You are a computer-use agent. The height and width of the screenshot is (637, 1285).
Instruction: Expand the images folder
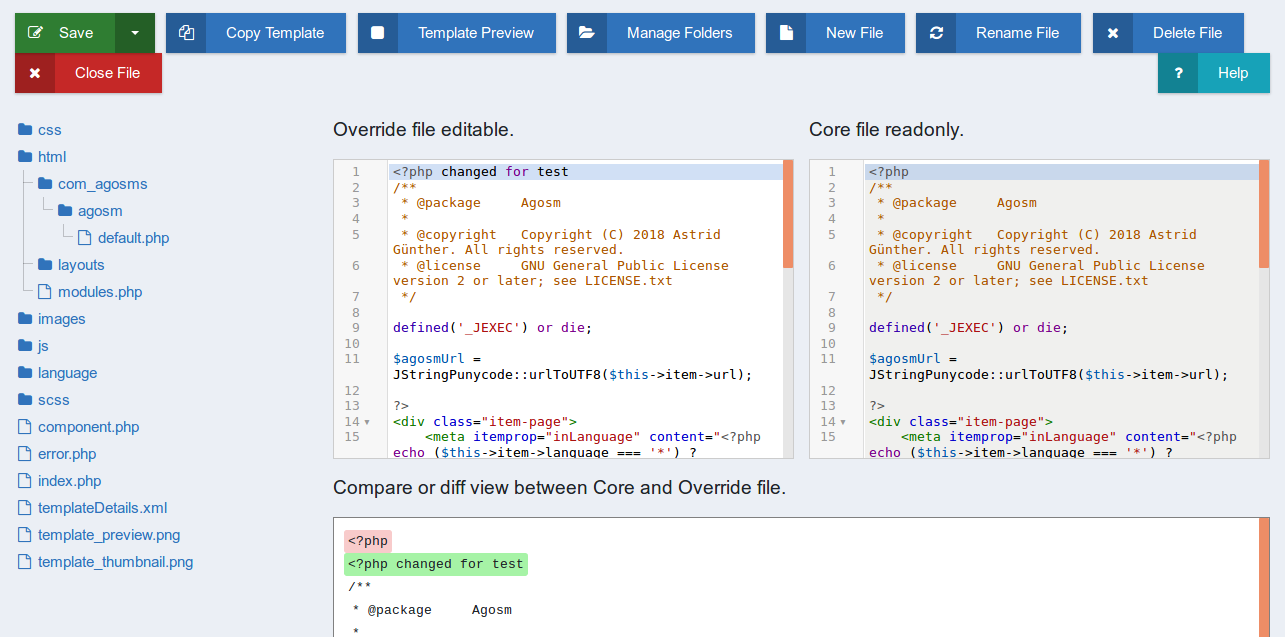point(61,319)
